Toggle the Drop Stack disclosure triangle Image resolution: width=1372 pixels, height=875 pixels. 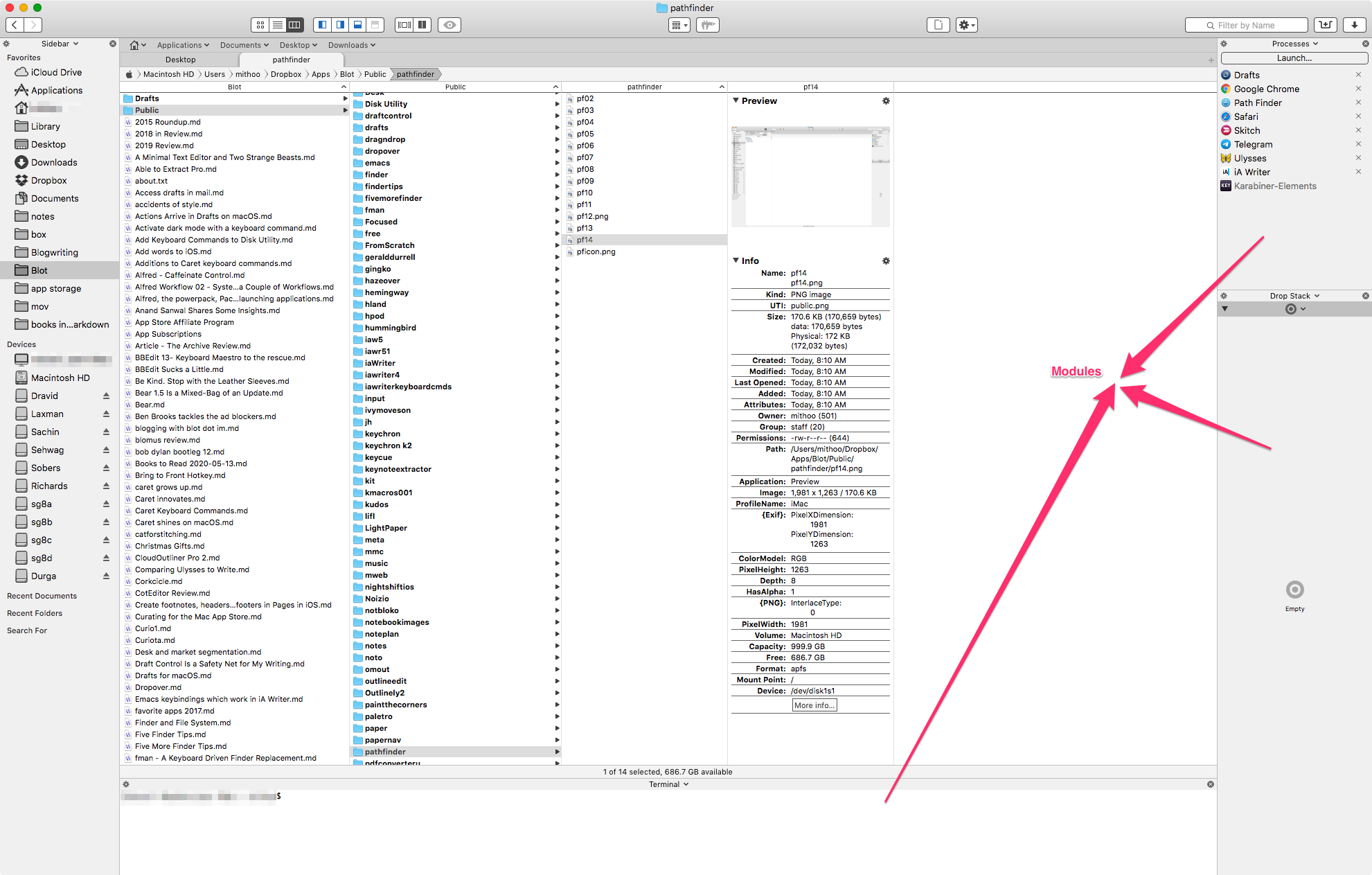[x=1224, y=309]
